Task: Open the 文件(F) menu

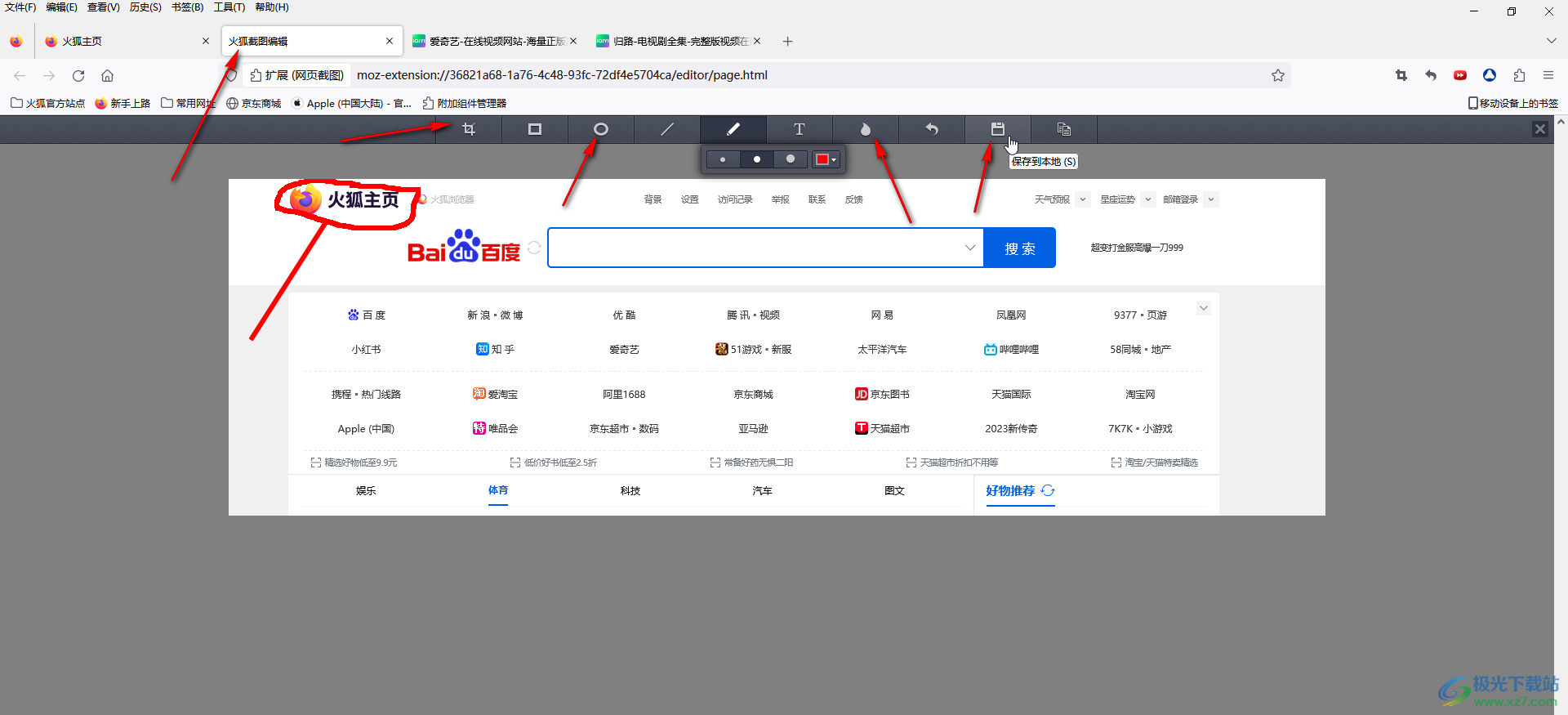Action: (x=20, y=7)
